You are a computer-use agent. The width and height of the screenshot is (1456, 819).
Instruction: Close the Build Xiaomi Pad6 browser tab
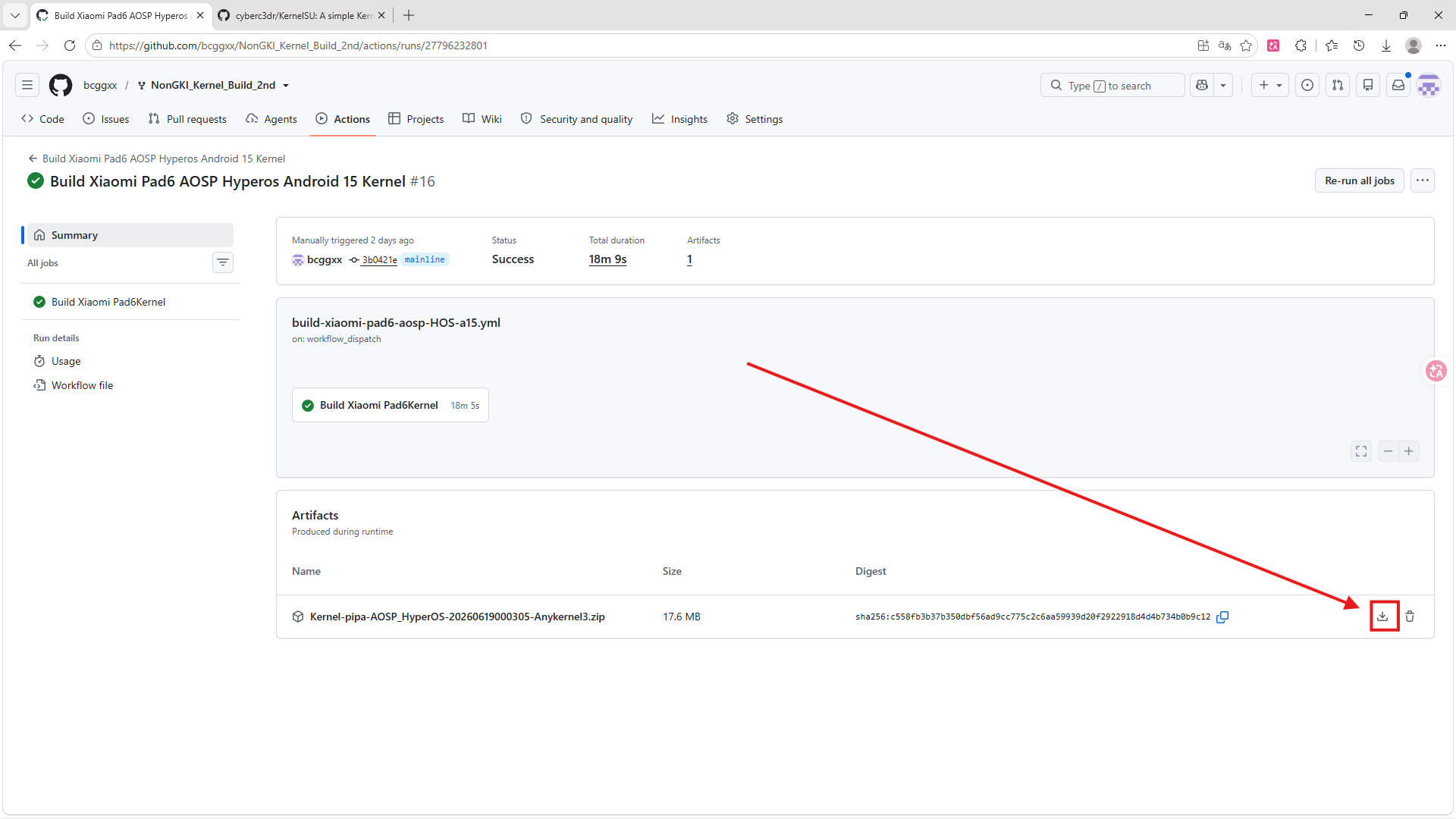[x=200, y=15]
